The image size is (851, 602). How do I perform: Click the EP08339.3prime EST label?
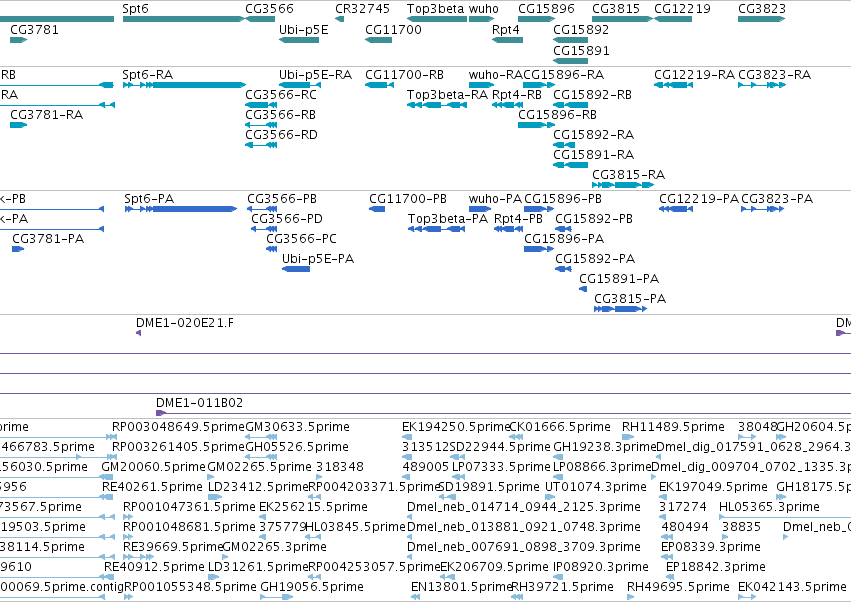click(x=711, y=547)
